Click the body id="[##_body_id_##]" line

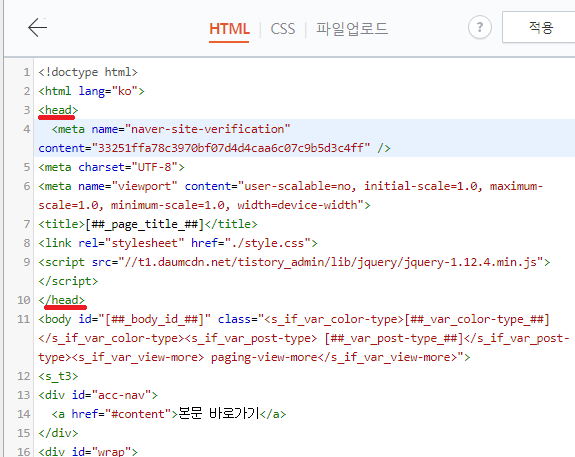(294, 319)
